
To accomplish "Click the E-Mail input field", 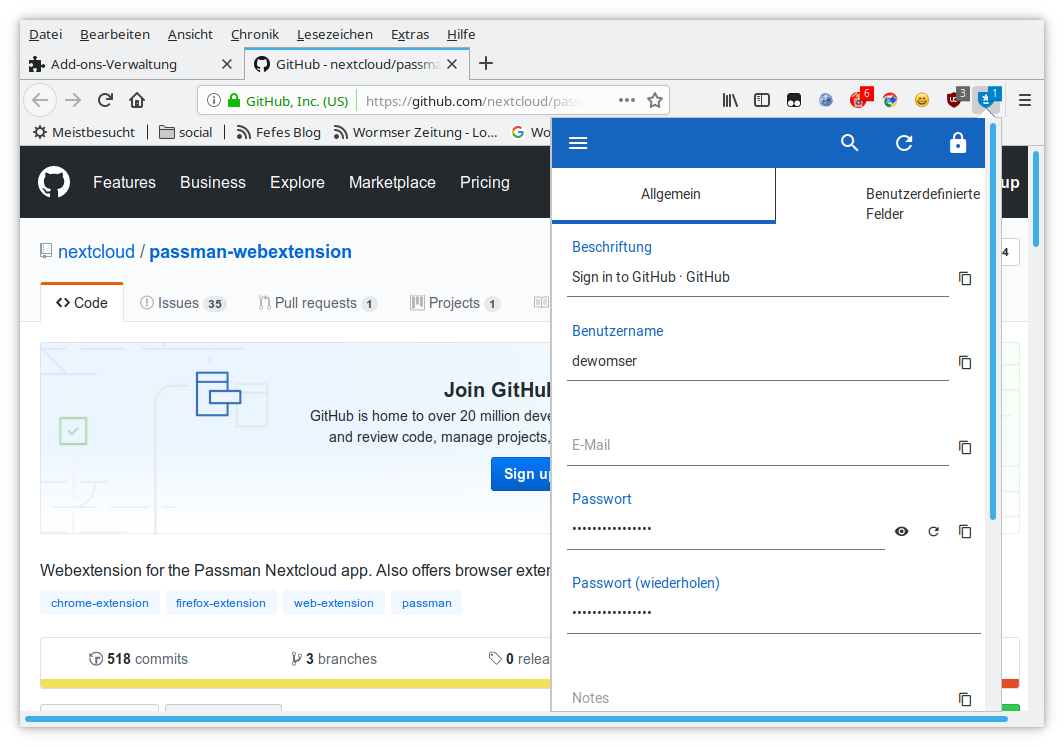I will click(757, 446).
